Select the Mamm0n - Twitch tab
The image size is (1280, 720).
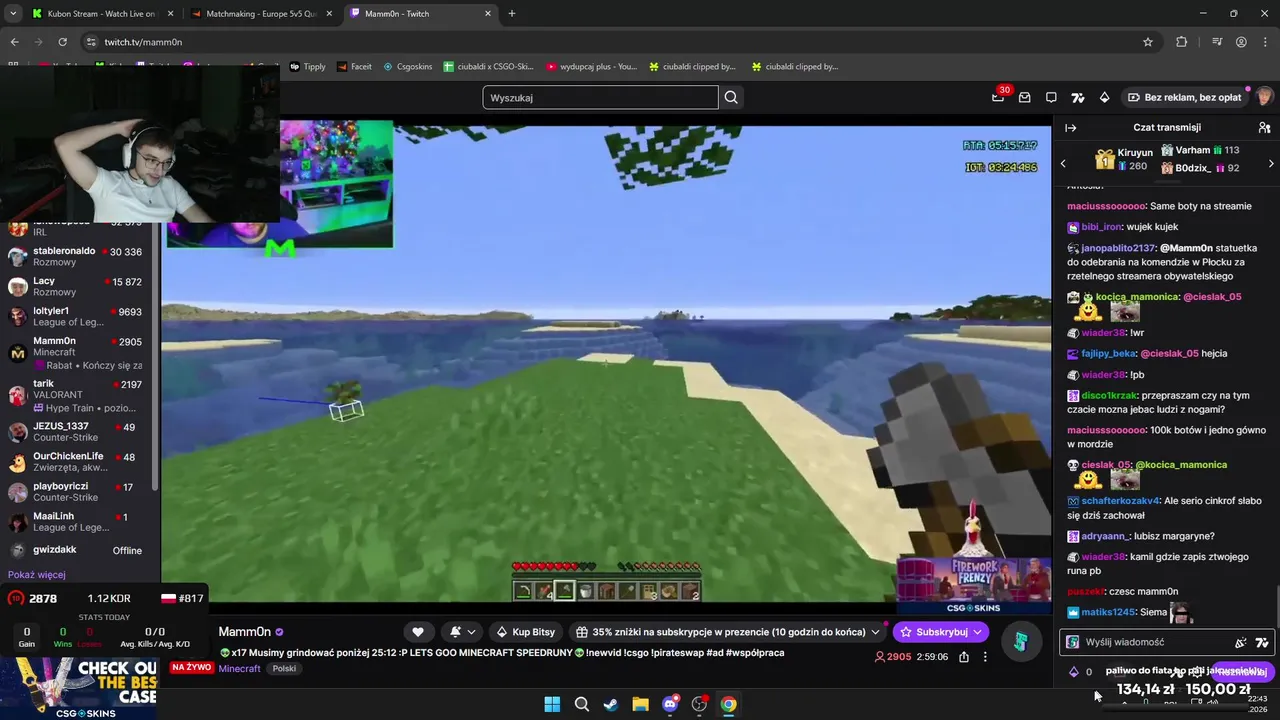point(420,13)
